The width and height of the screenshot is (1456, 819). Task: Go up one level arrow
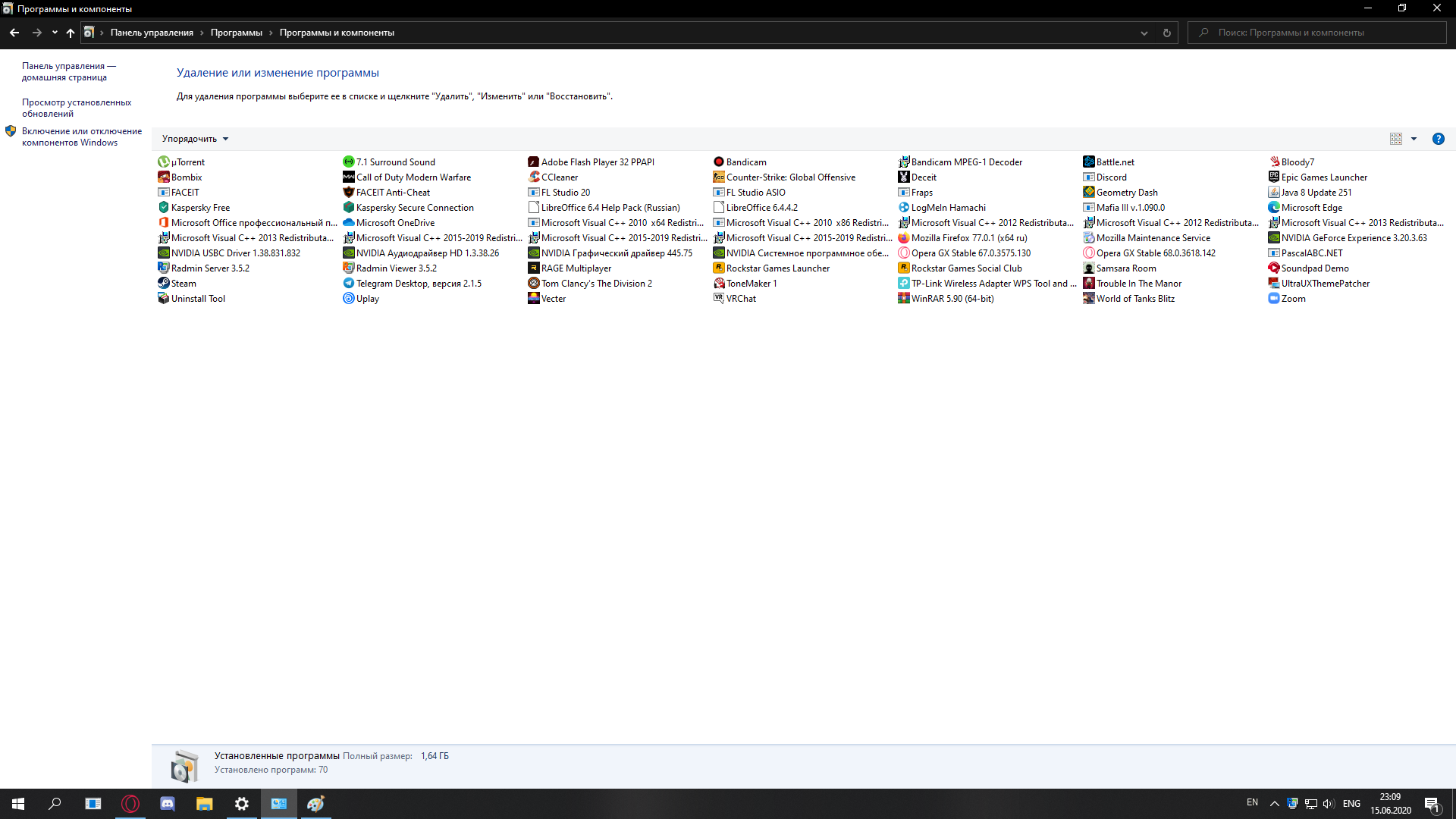coord(71,33)
